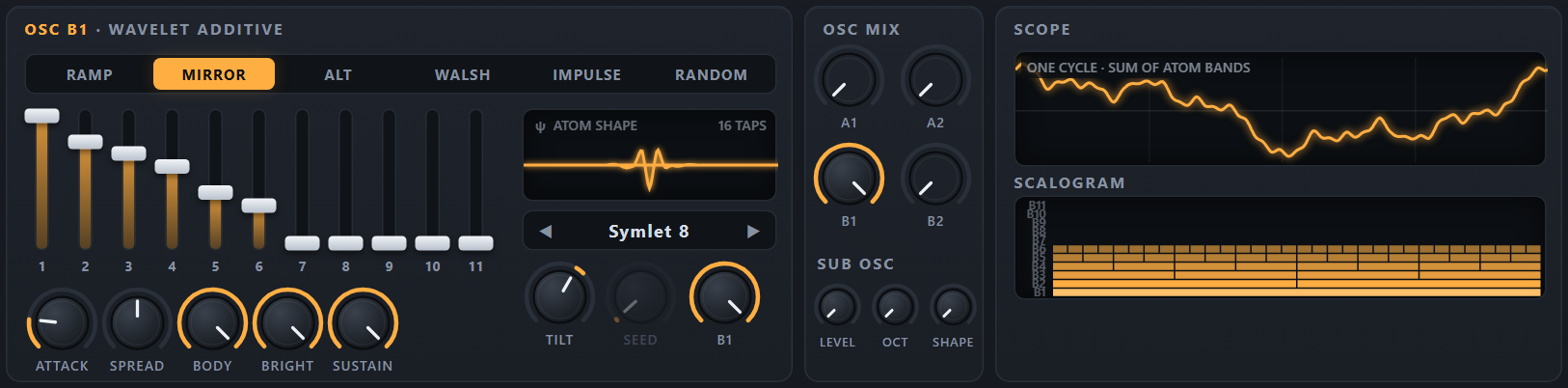The height and width of the screenshot is (388, 1568).
Task: Click band 8 slider handle
Action: click(345, 243)
